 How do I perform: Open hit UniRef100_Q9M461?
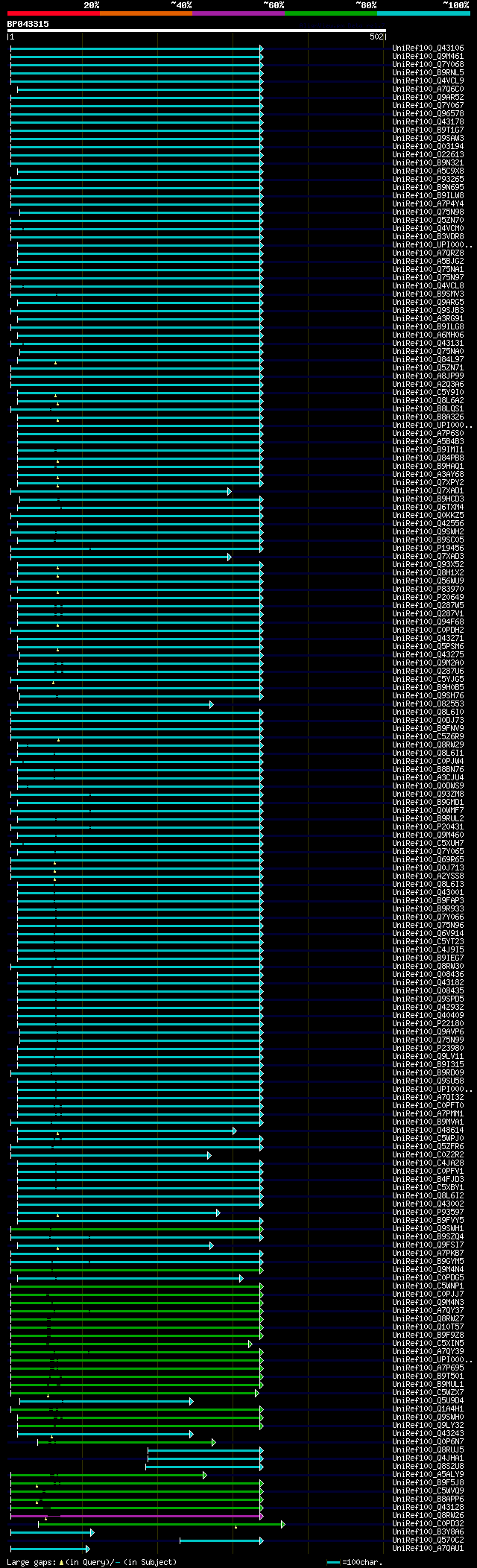(428, 57)
